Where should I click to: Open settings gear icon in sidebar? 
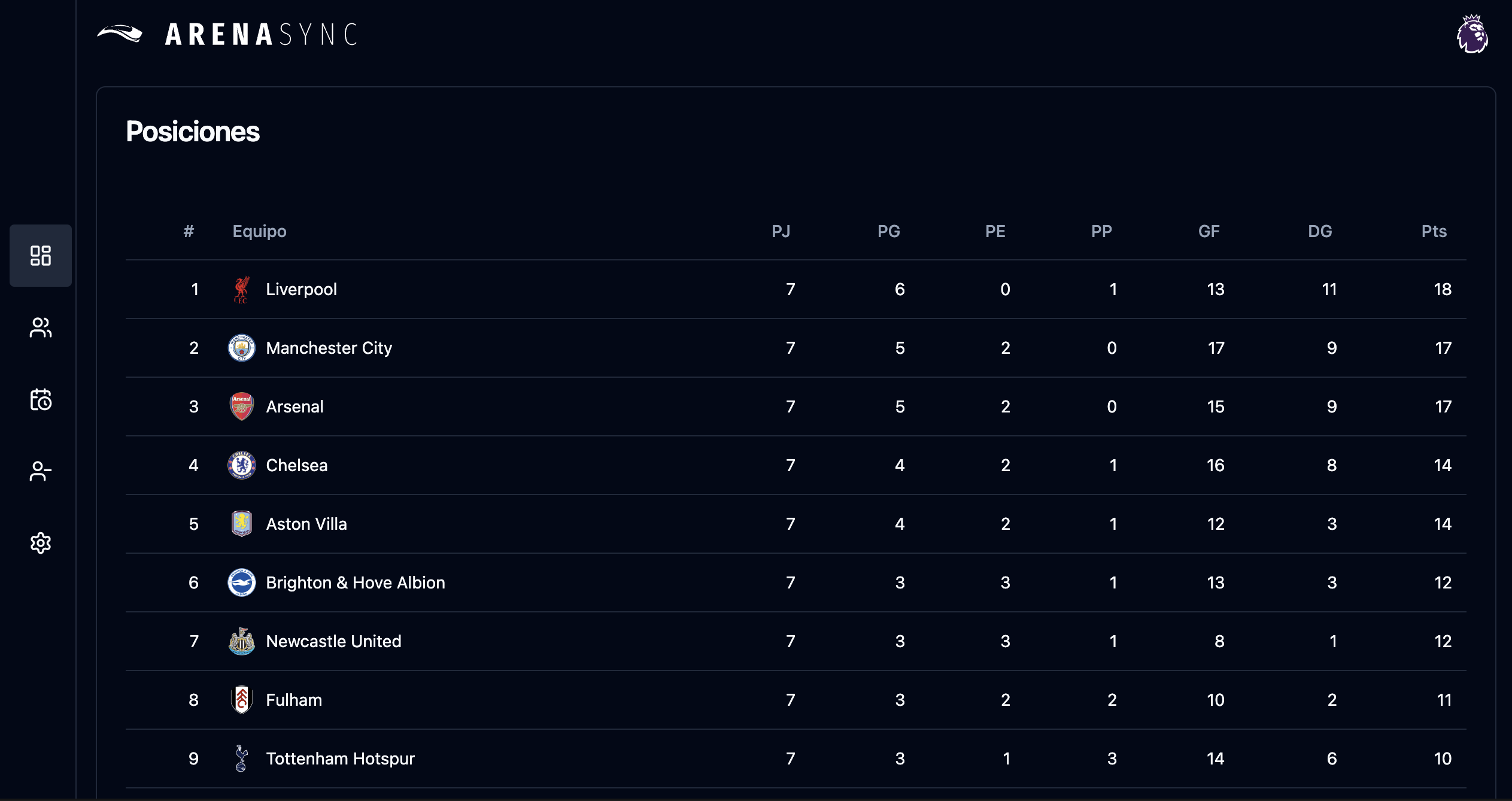pos(41,543)
